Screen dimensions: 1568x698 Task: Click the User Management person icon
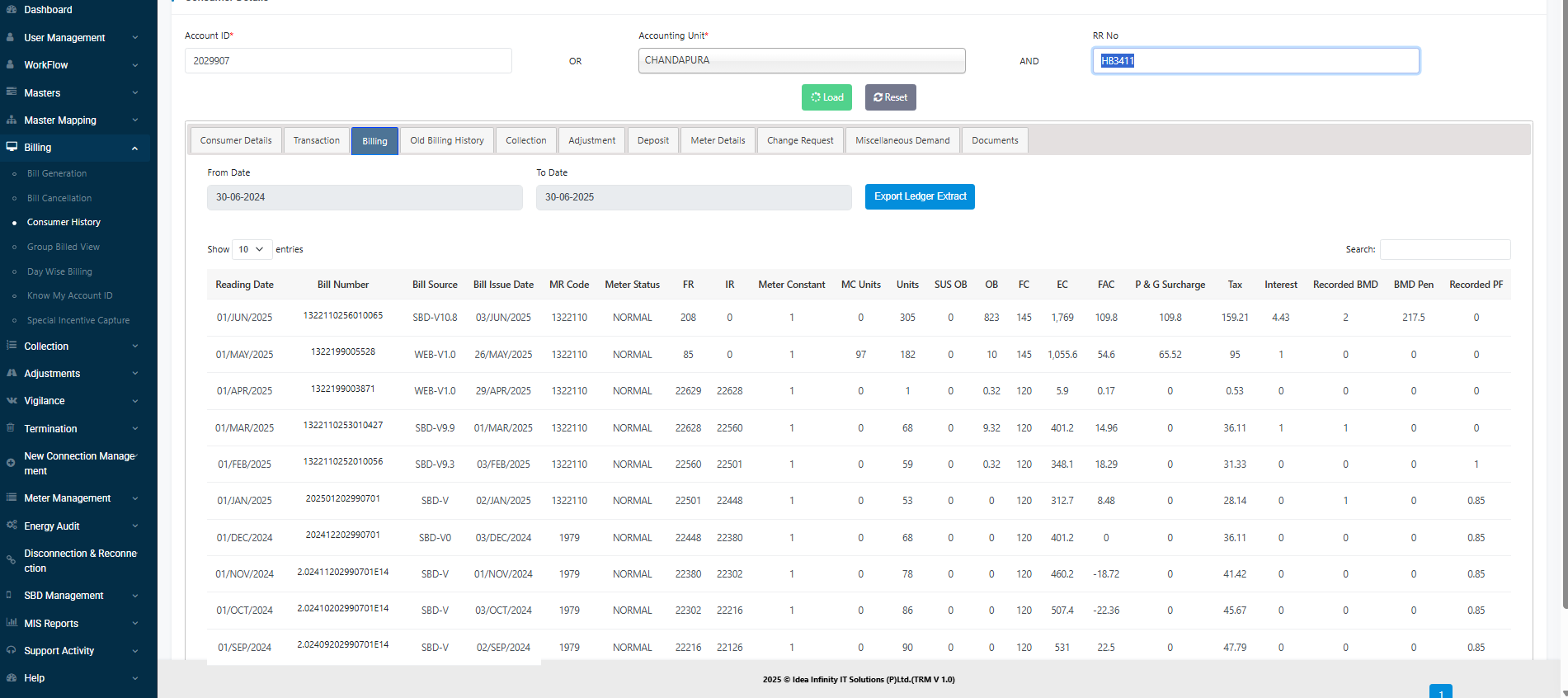(x=11, y=37)
